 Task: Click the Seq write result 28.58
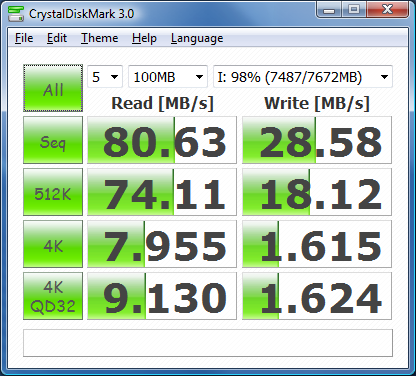pyautogui.click(x=317, y=140)
